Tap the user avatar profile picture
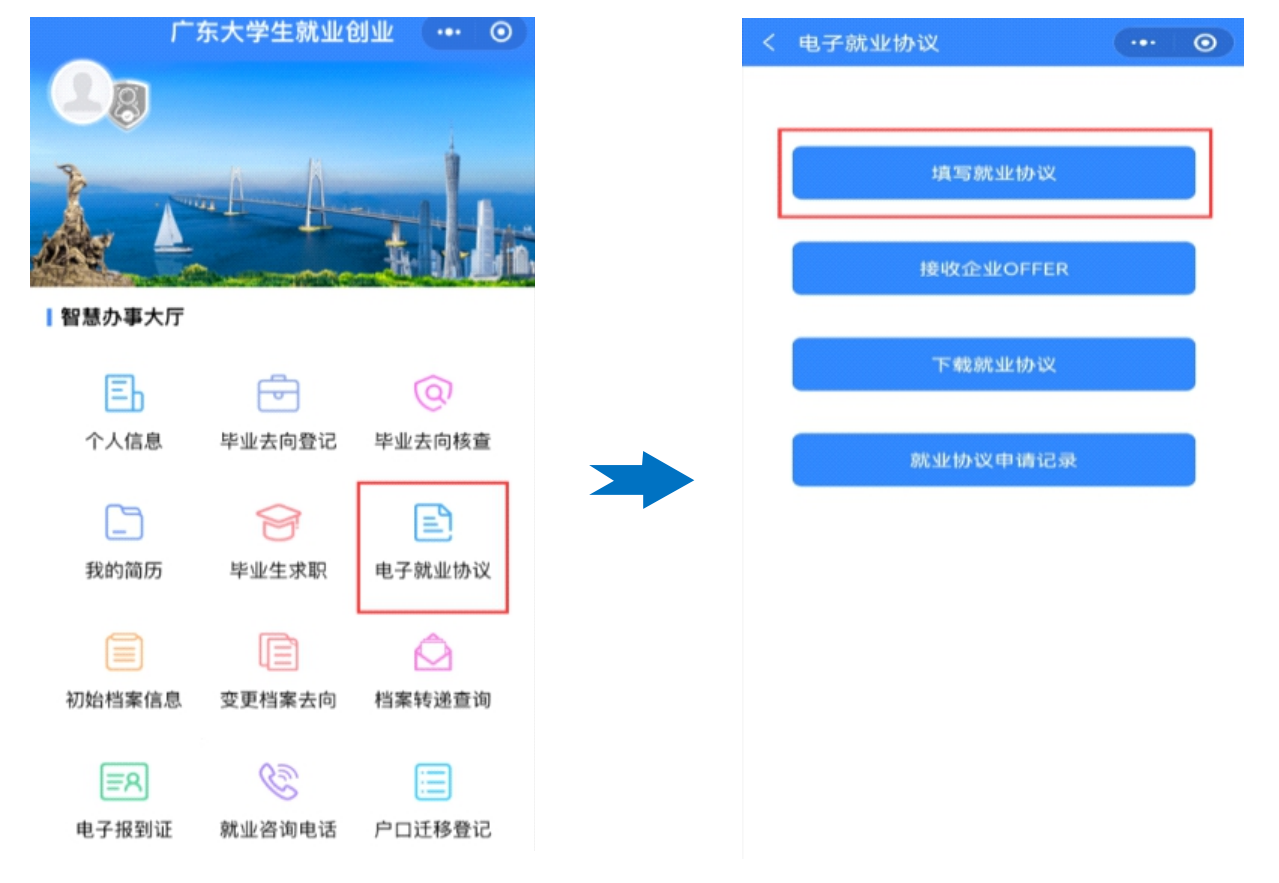This screenshot has height=883, width=1279. [81, 93]
